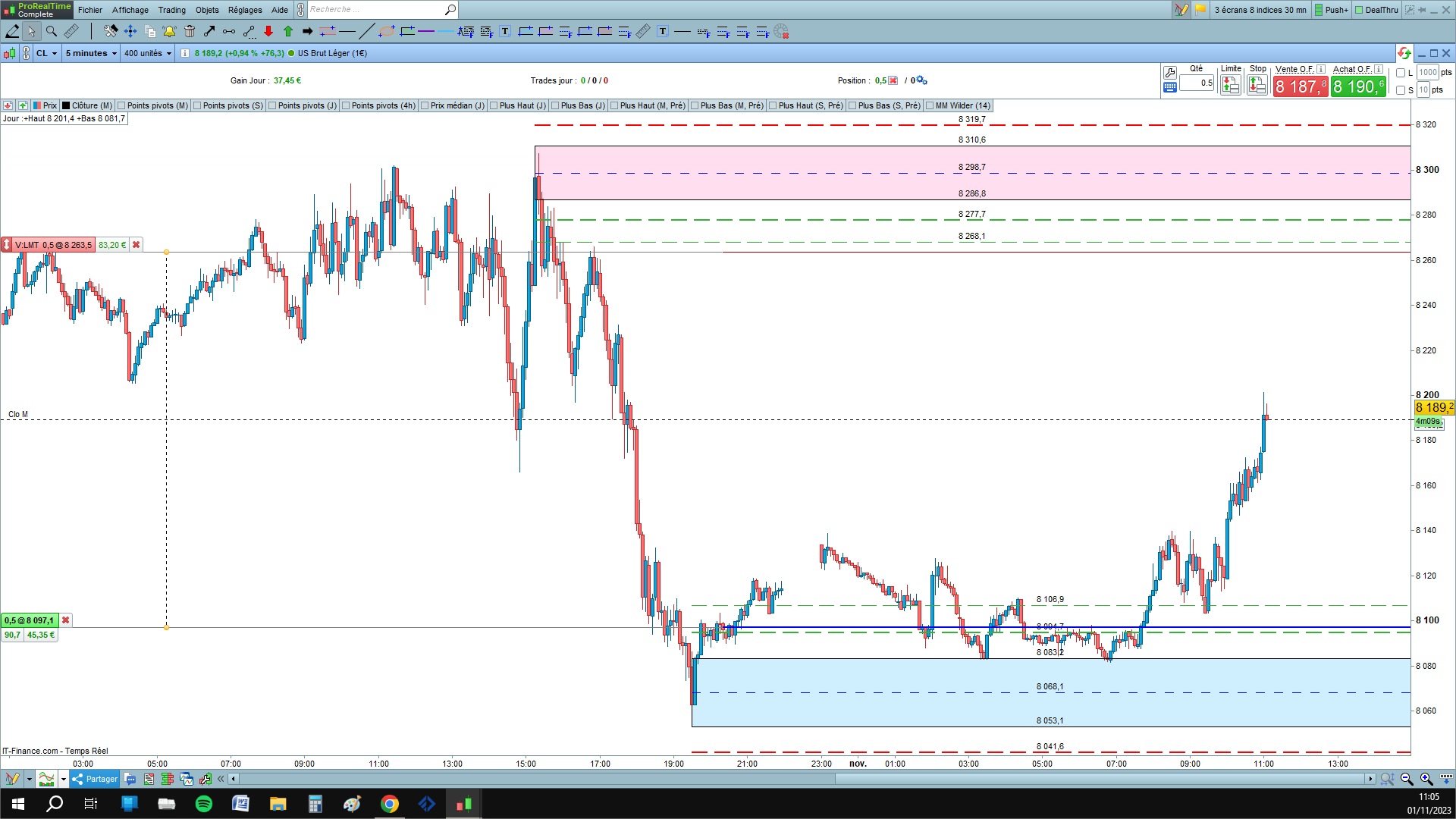
Task: Click the Qté quantity input field
Action: (x=1197, y=83)
